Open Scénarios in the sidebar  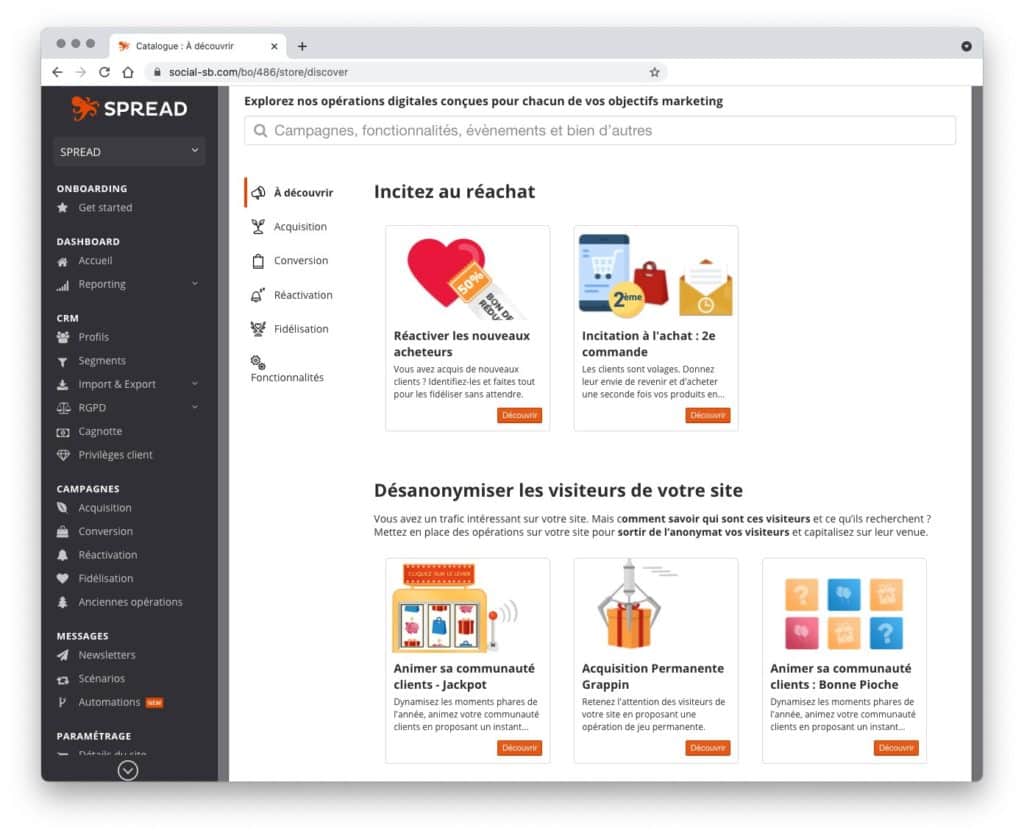[x=101, y=679]
